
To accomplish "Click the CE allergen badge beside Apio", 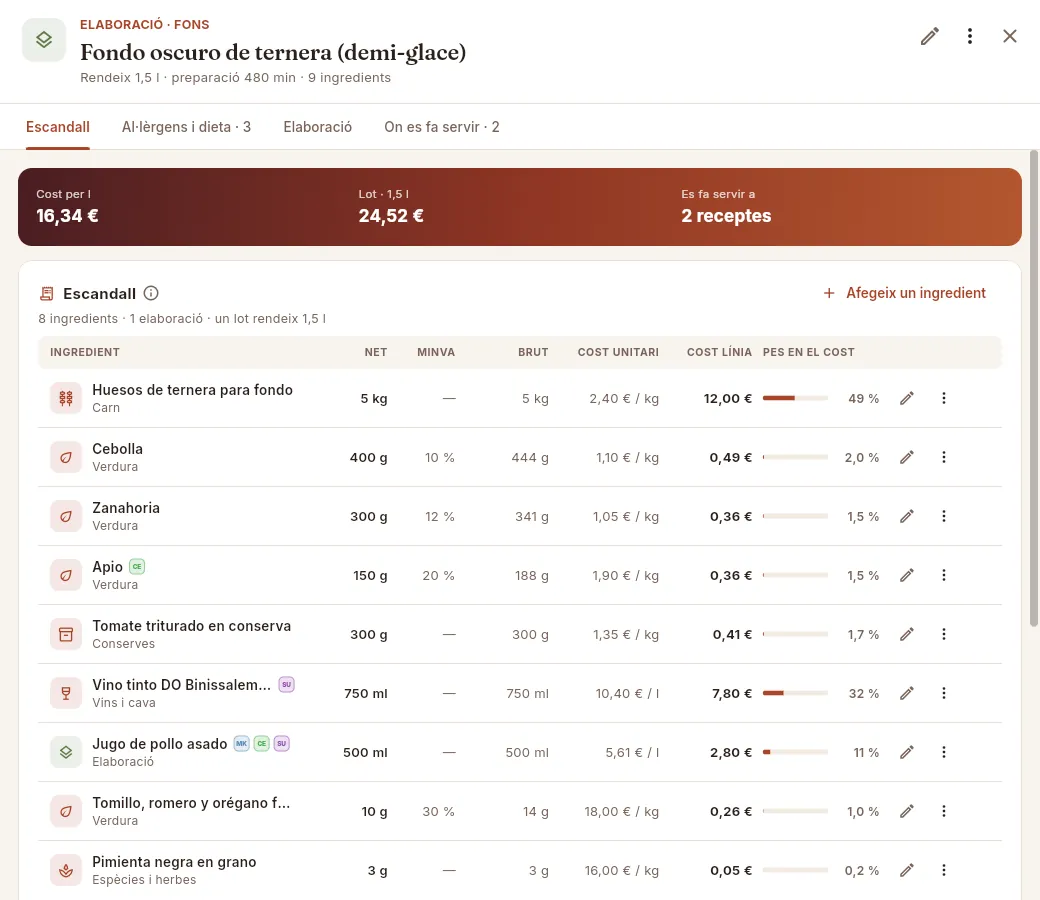I will click(x=137, y=566).
